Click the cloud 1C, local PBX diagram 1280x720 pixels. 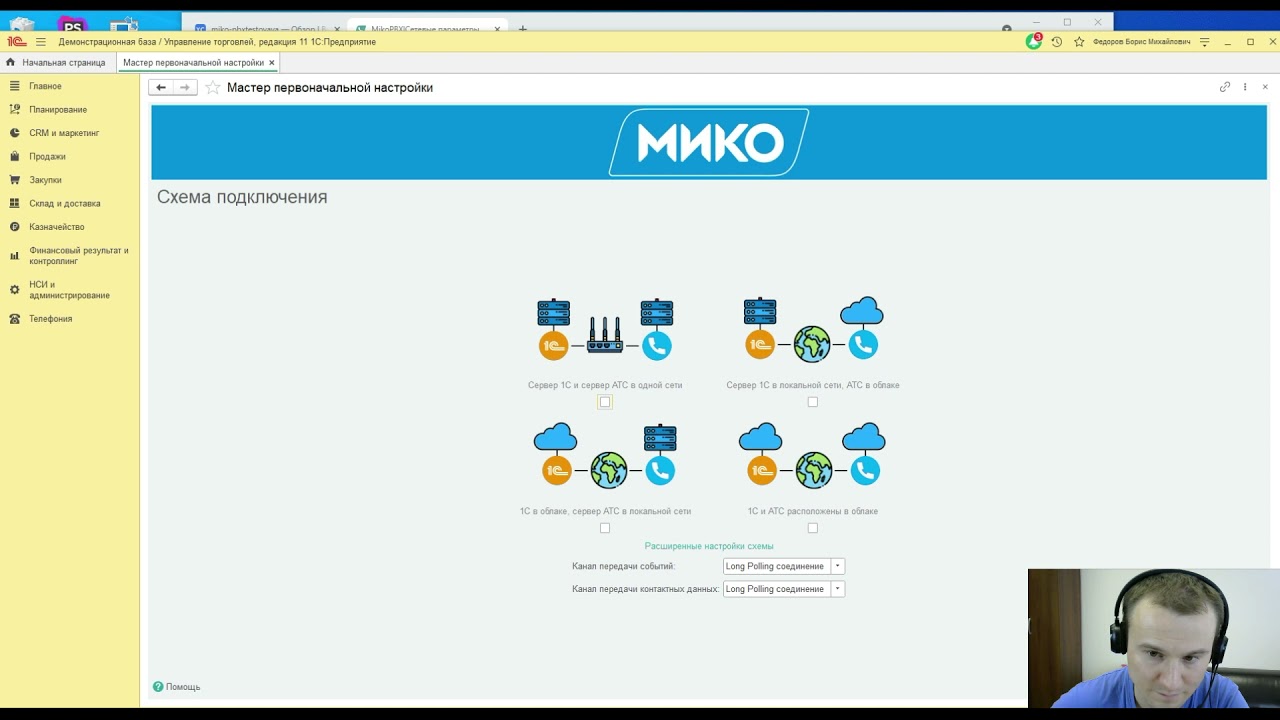(605, 455)
